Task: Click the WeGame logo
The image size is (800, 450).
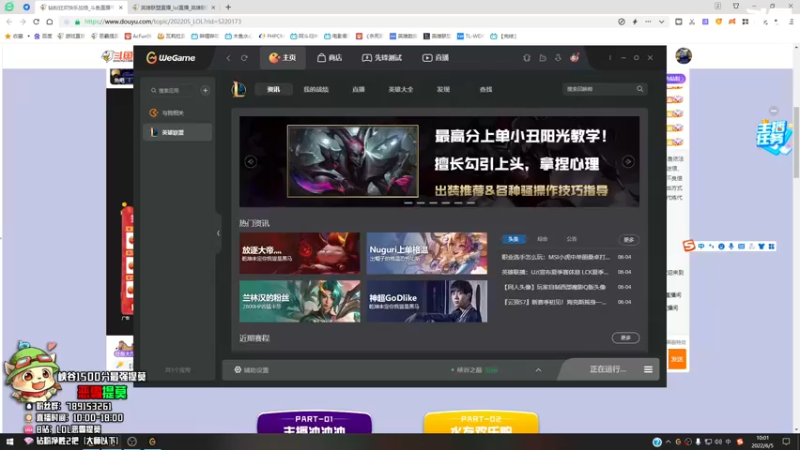Action: click(171, 58)
